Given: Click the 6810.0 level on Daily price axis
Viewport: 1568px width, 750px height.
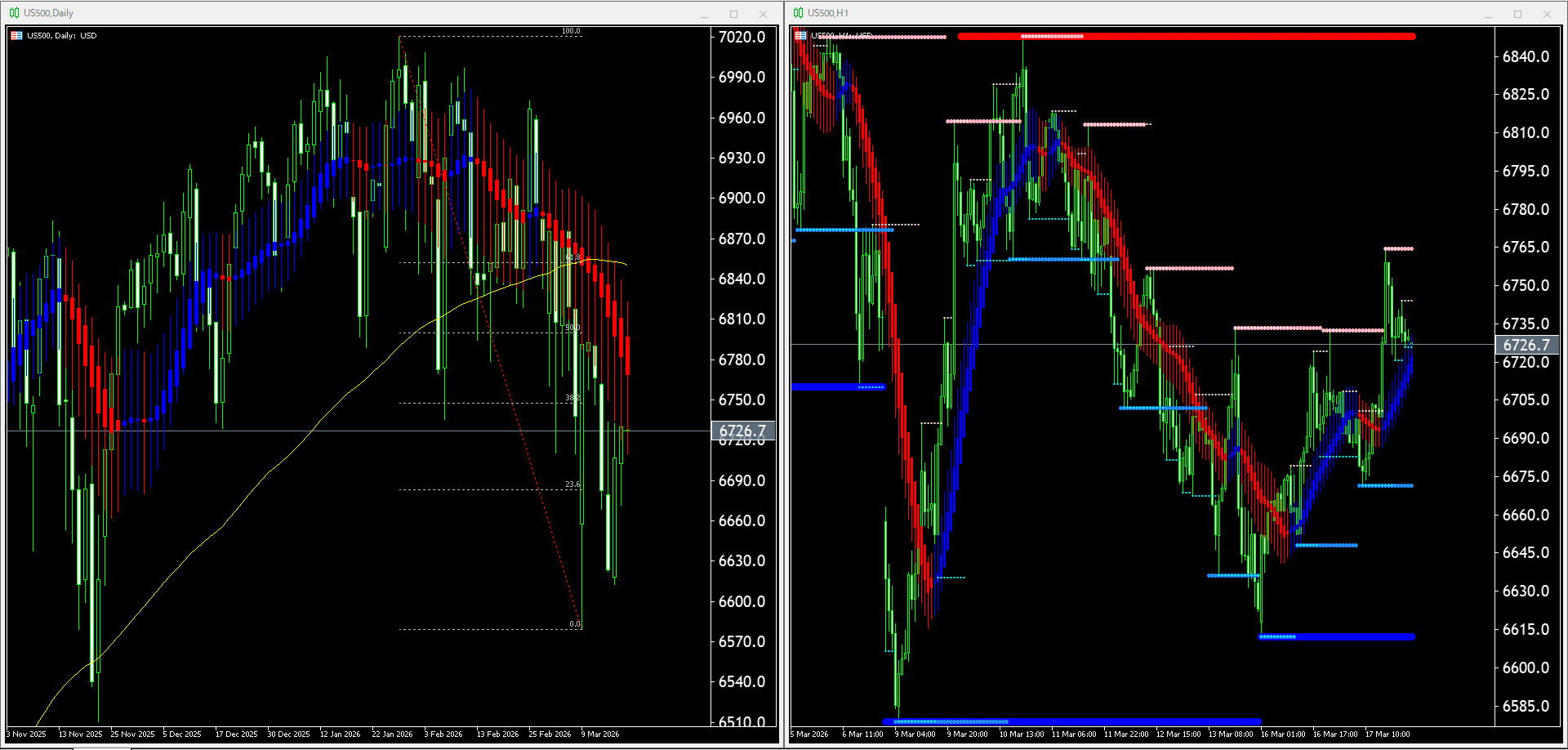Looking at the screenshot, I should (x=742, y=319).
